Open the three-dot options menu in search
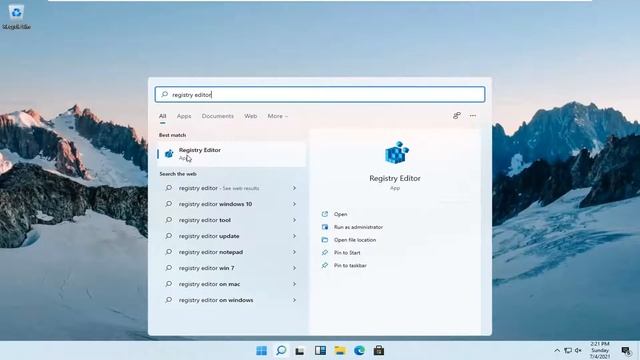 tap(473, 116)
